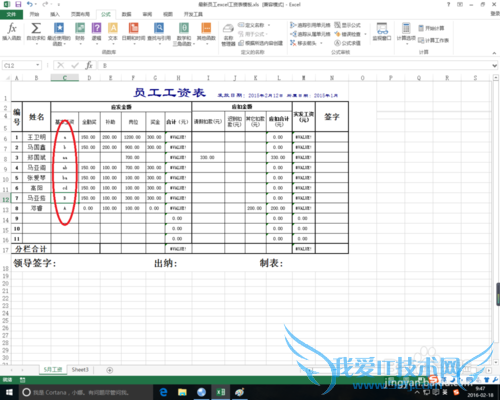Screen dimensions: 500x400
Task: Click Create from Selection
Action: [x=260, y=43]
